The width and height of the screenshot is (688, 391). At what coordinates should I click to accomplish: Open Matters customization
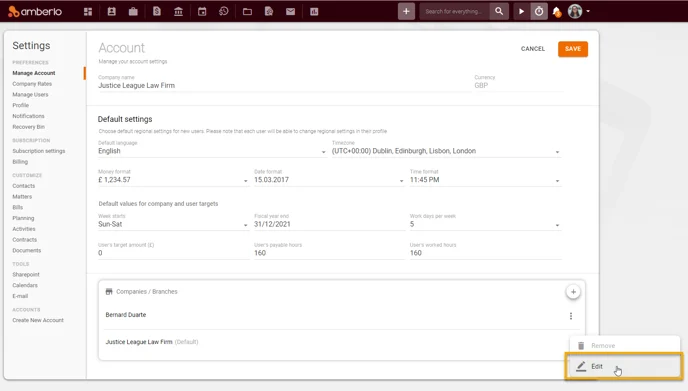pos(22,197)
